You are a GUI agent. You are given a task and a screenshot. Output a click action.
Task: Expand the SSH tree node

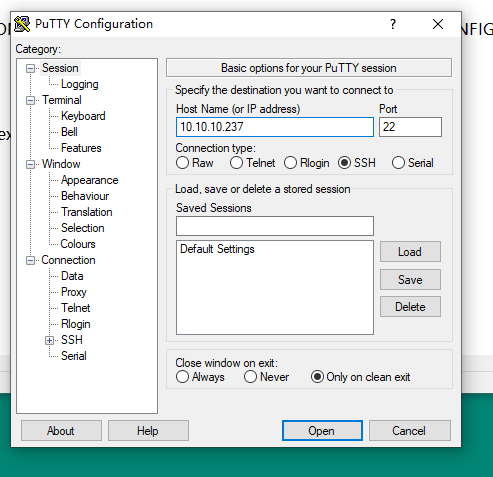[x=49, y=340]
